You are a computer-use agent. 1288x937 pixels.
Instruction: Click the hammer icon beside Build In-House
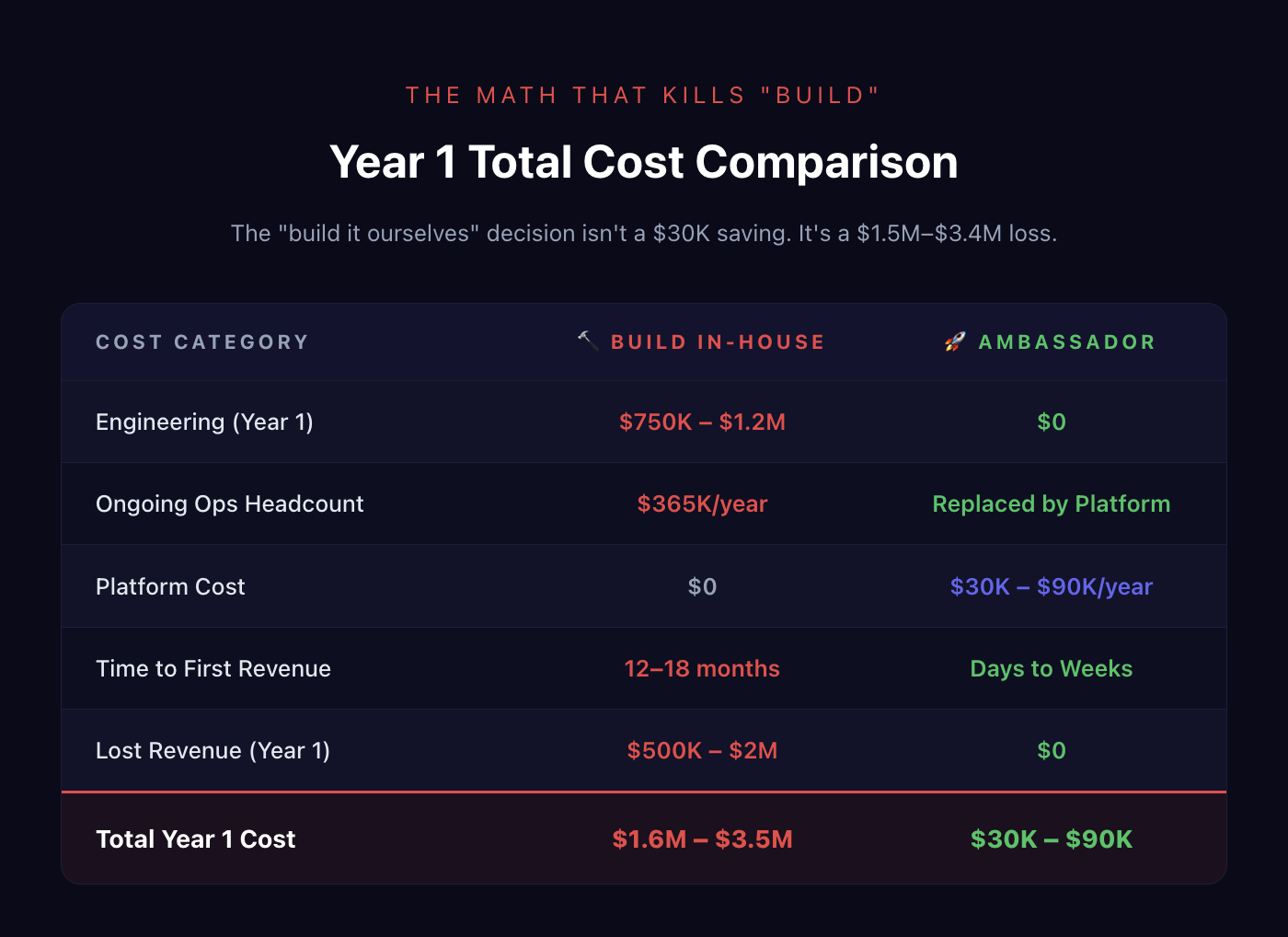tap(587, 341)
